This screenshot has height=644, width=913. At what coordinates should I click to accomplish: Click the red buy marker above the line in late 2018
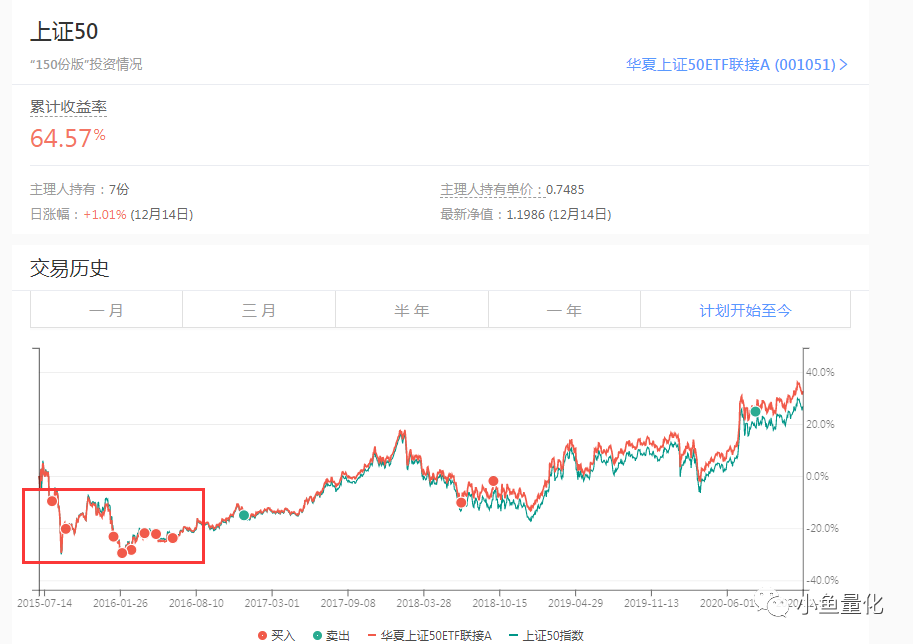(493, 481)
